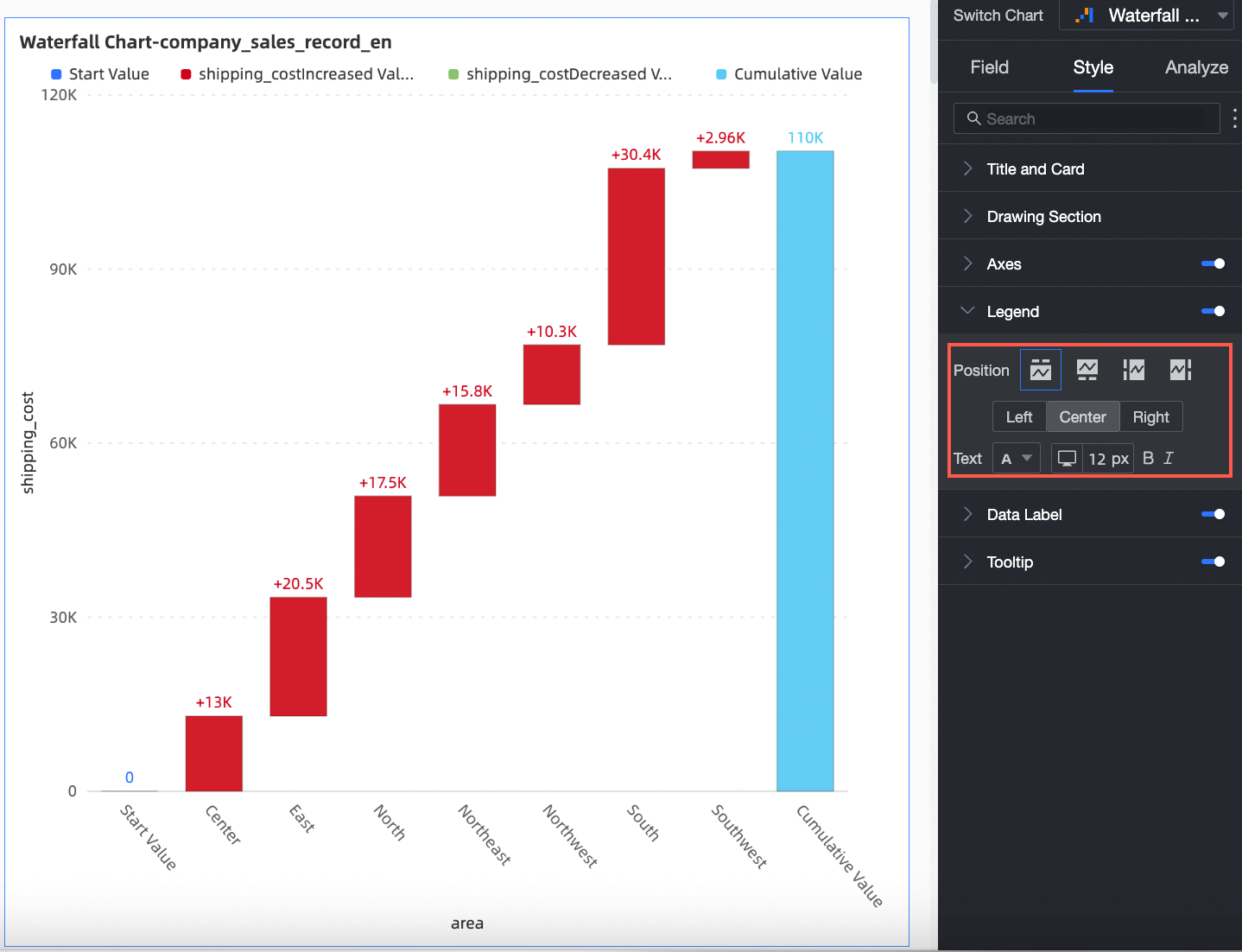
Task: Click the shipping_cost y-axis title
Action: coord(28,442)
